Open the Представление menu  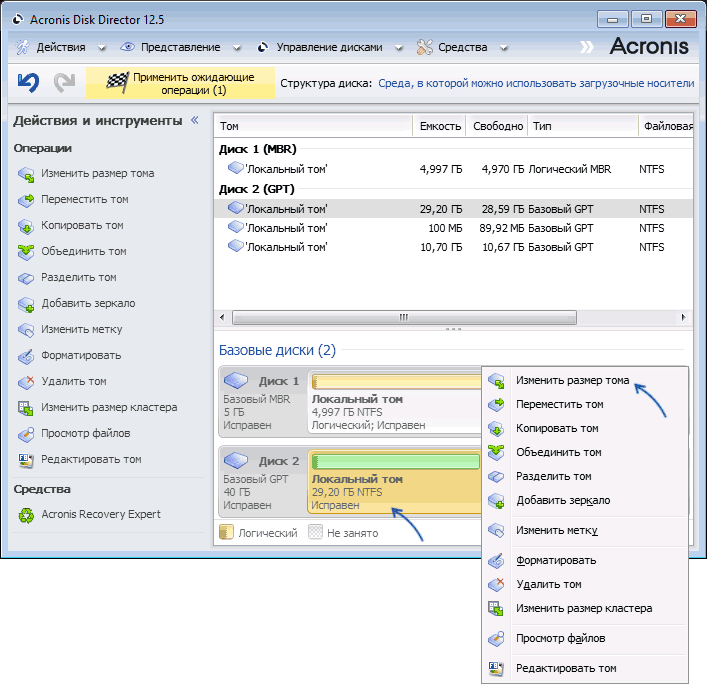180,47
